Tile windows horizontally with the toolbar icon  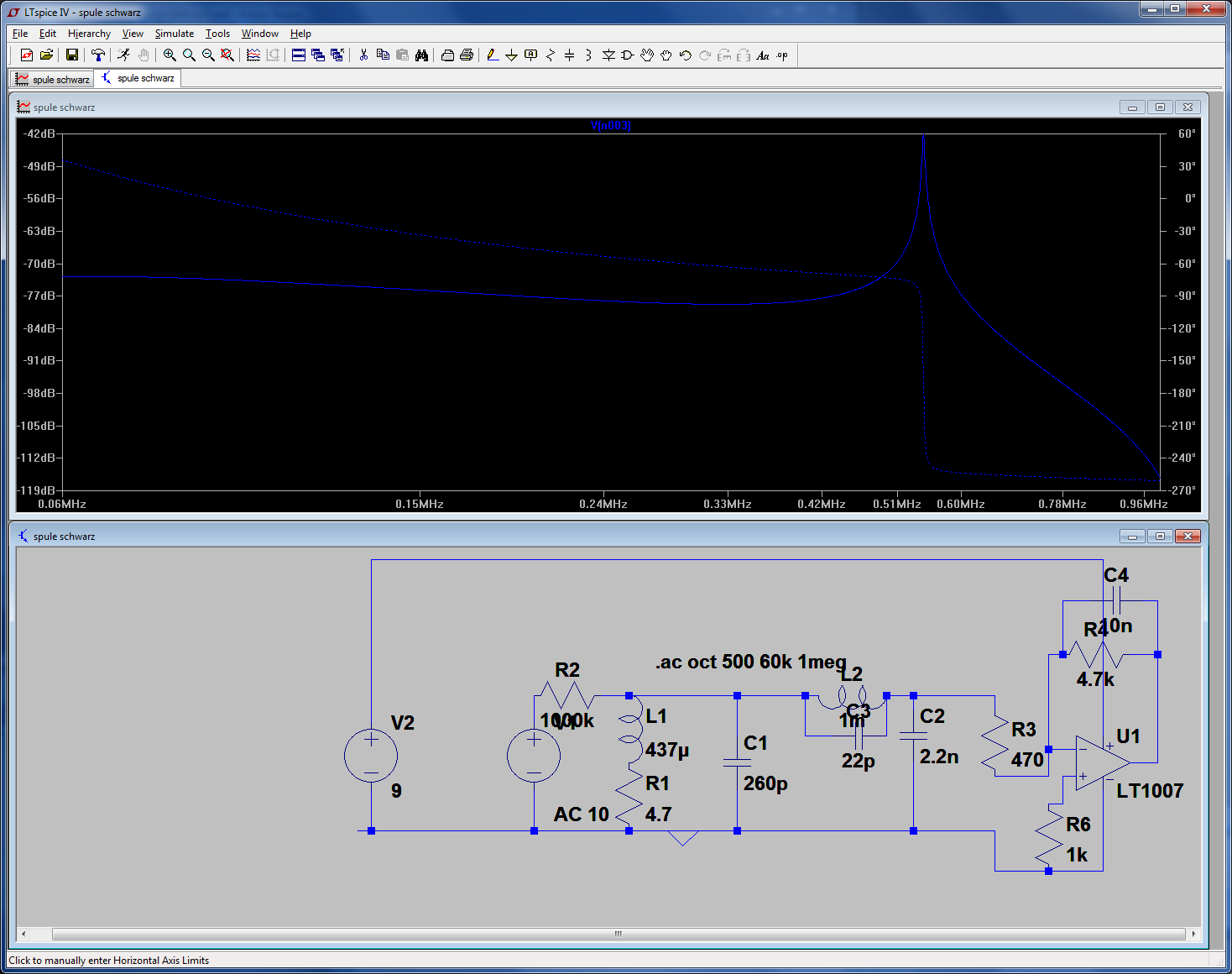tap(299, 55)
